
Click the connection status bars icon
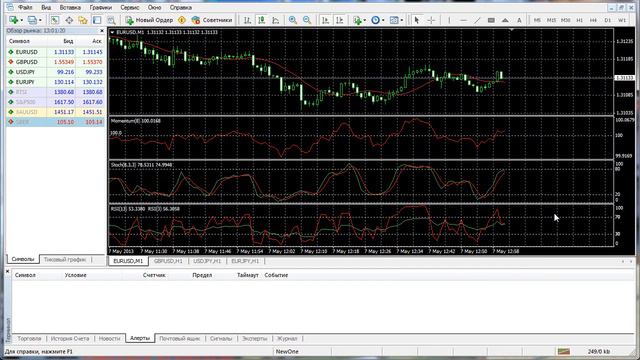coord(564,351)
